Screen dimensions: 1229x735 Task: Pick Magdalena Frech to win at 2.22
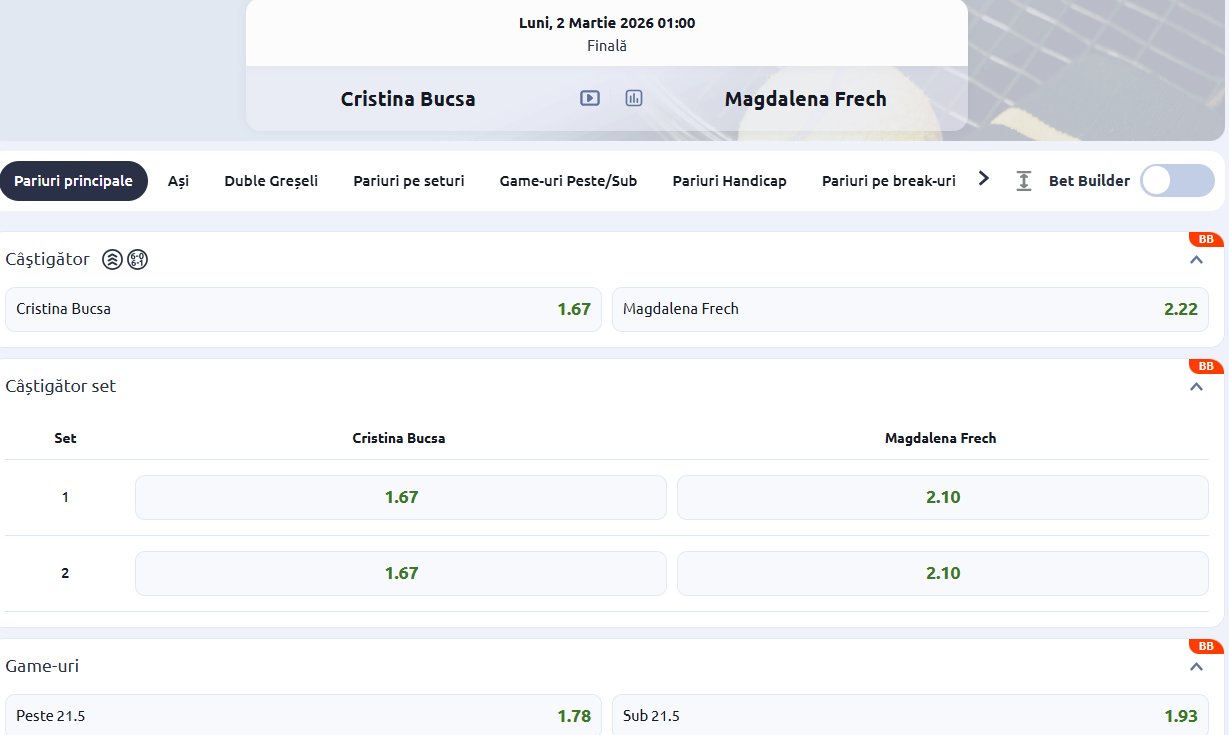point(910,309)
